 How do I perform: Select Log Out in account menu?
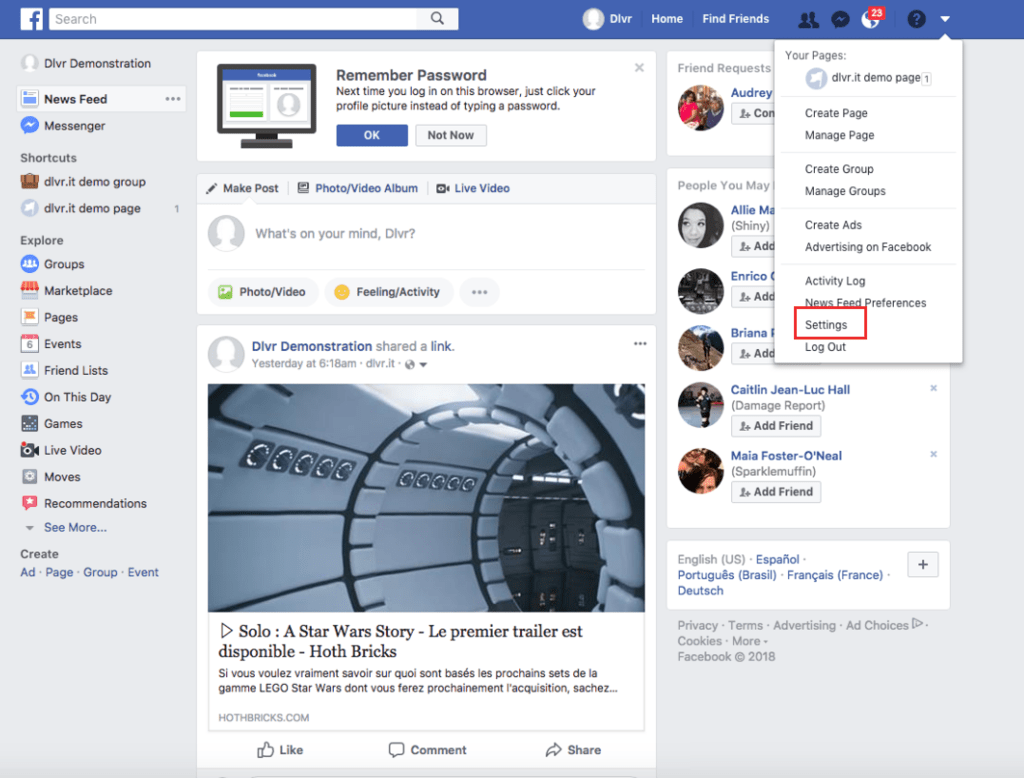825,347
